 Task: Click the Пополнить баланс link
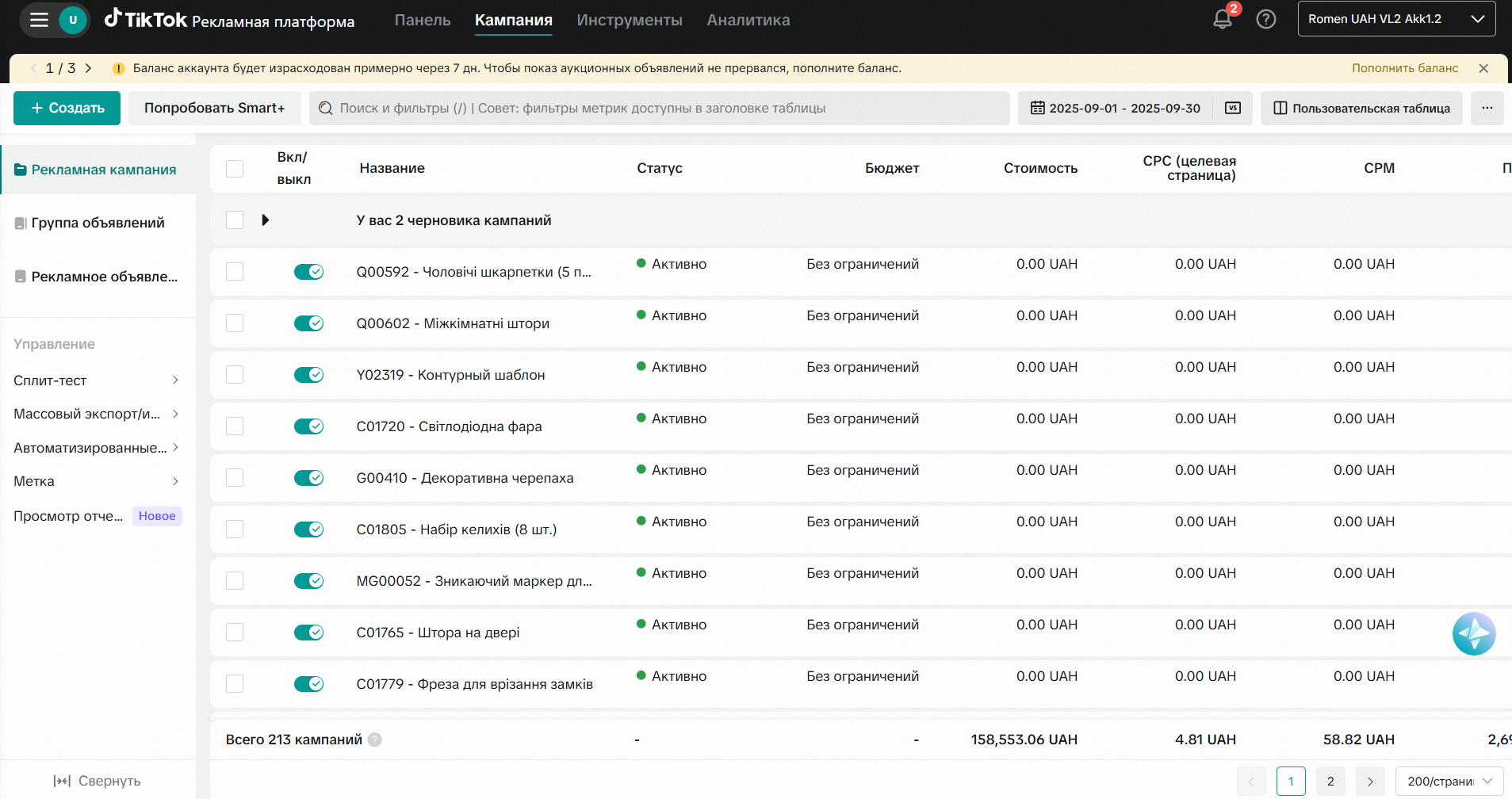1405,68
